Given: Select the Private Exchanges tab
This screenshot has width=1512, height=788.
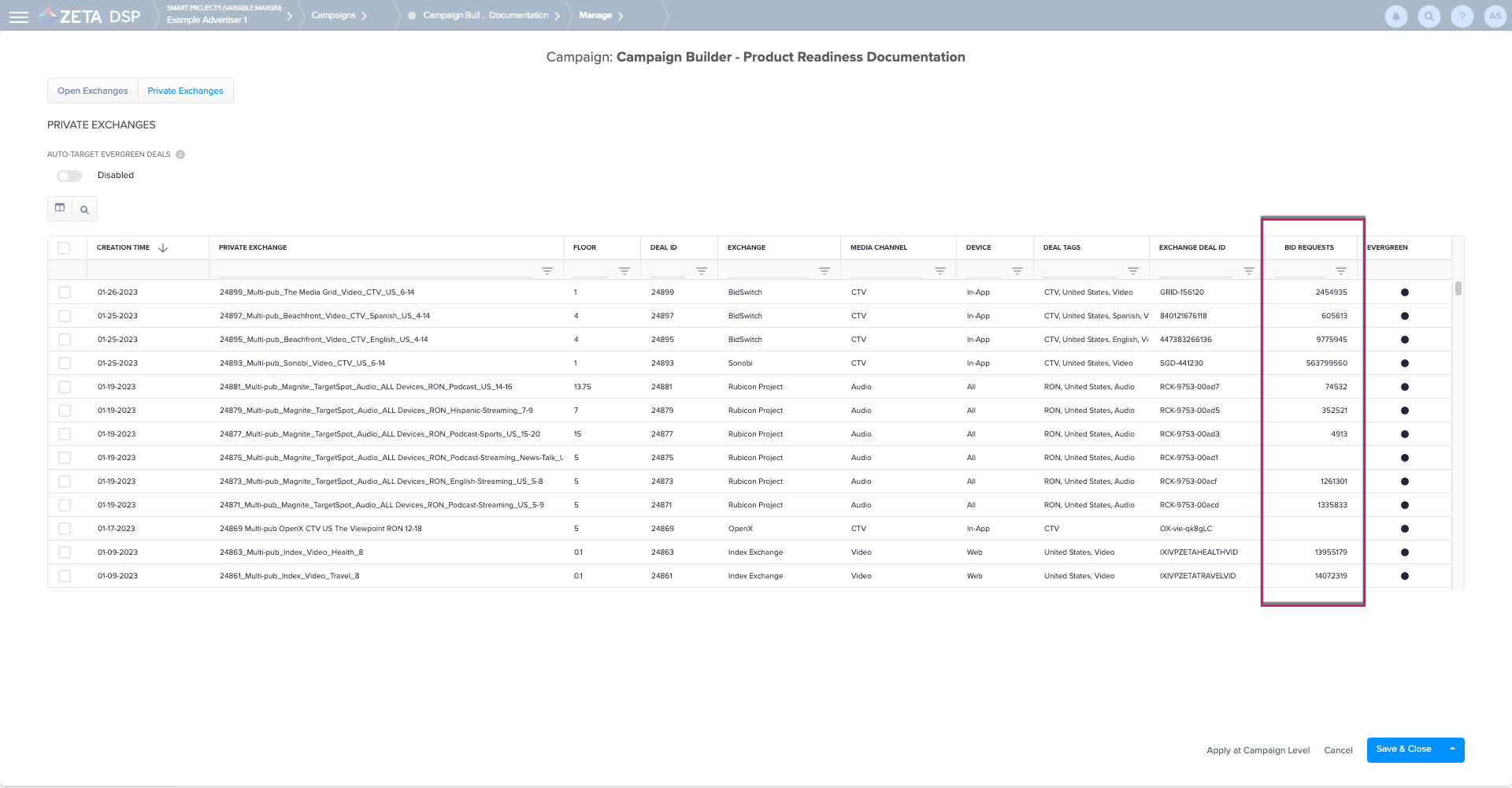Looking at the screenshot, I should [x=185, y=91].
